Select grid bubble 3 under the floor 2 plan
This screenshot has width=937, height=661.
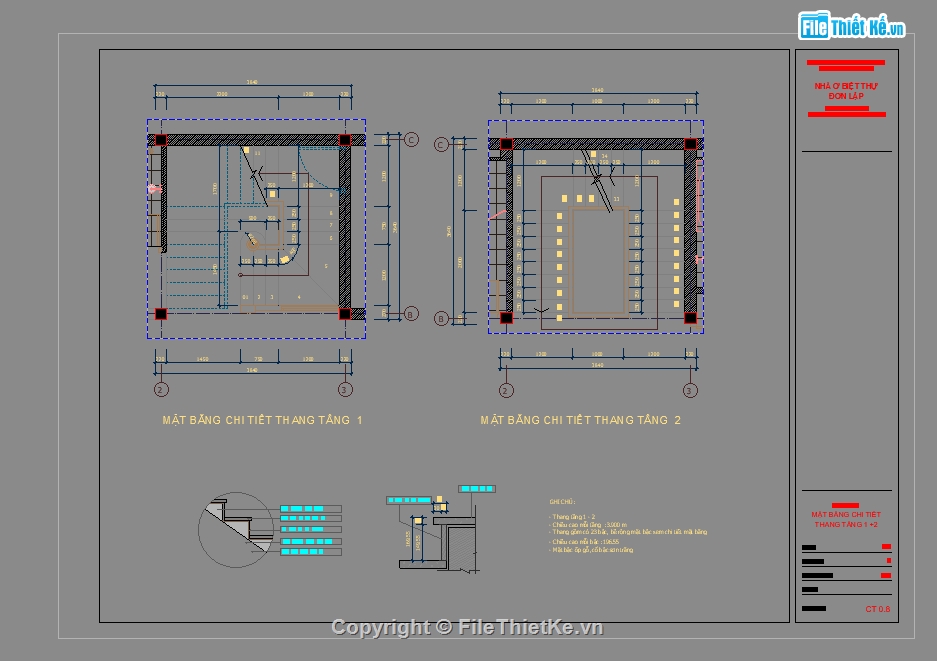pos(690,390)
